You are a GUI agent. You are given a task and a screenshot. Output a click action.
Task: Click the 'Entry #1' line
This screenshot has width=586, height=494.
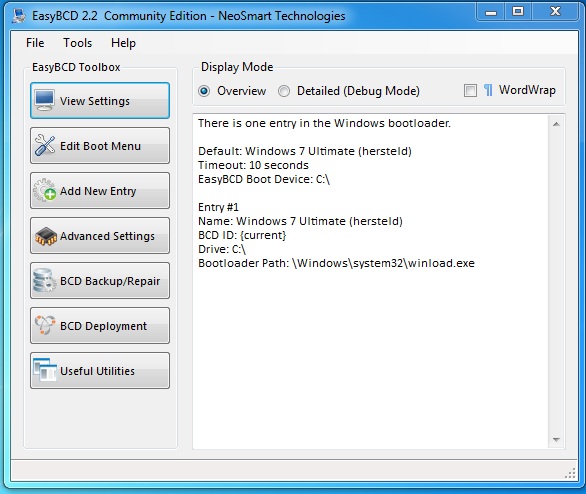coord(218,207)
